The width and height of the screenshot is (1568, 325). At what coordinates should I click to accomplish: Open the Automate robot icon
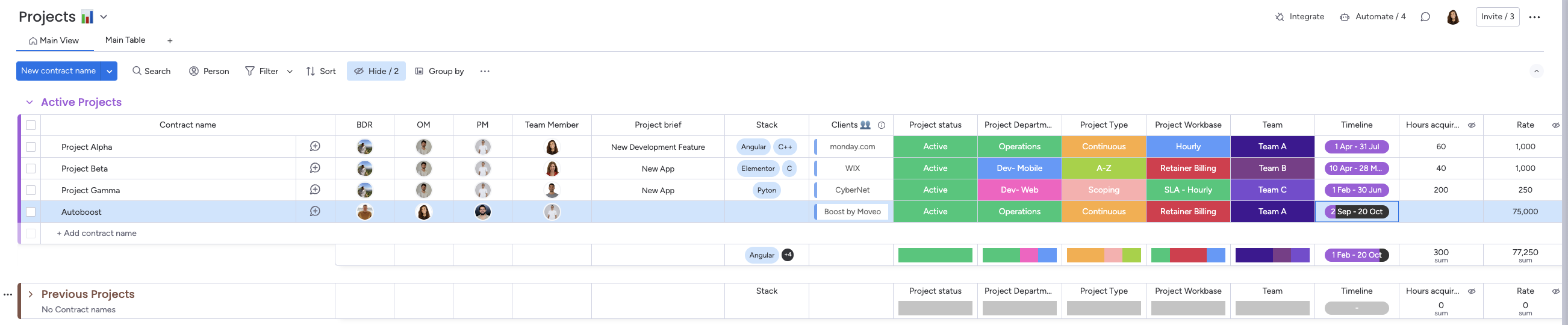point(1345,17)
